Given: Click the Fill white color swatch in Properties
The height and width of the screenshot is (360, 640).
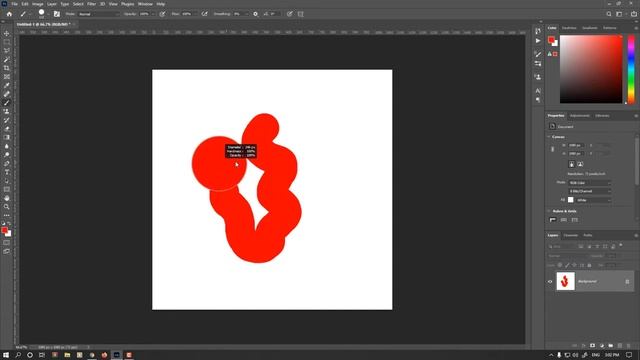Looking at the screenshot, I should coord(571,200).
